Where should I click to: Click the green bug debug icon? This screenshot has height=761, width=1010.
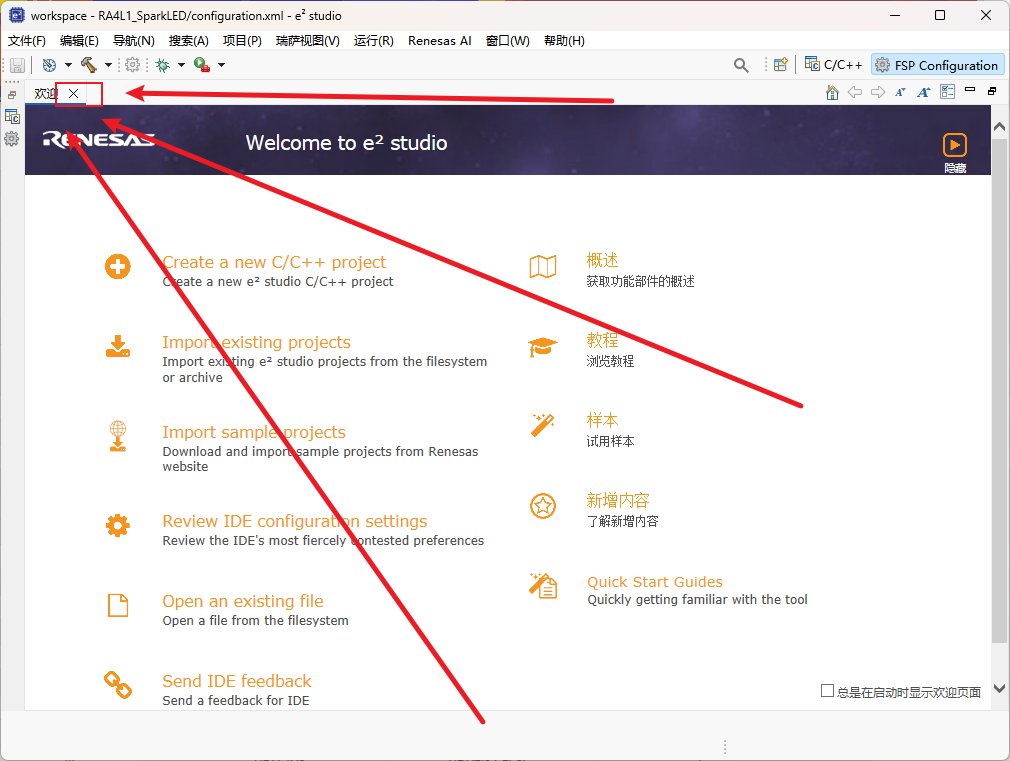(x=162, y=65)
